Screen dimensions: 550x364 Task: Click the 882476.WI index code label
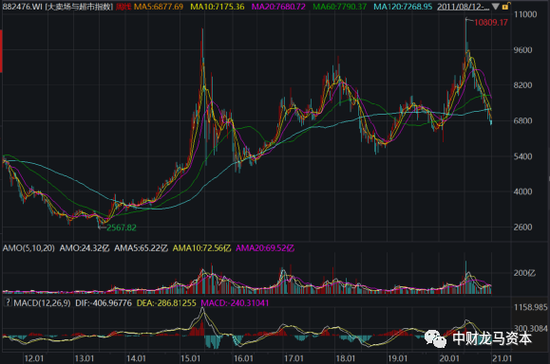[x=22, y=7]
